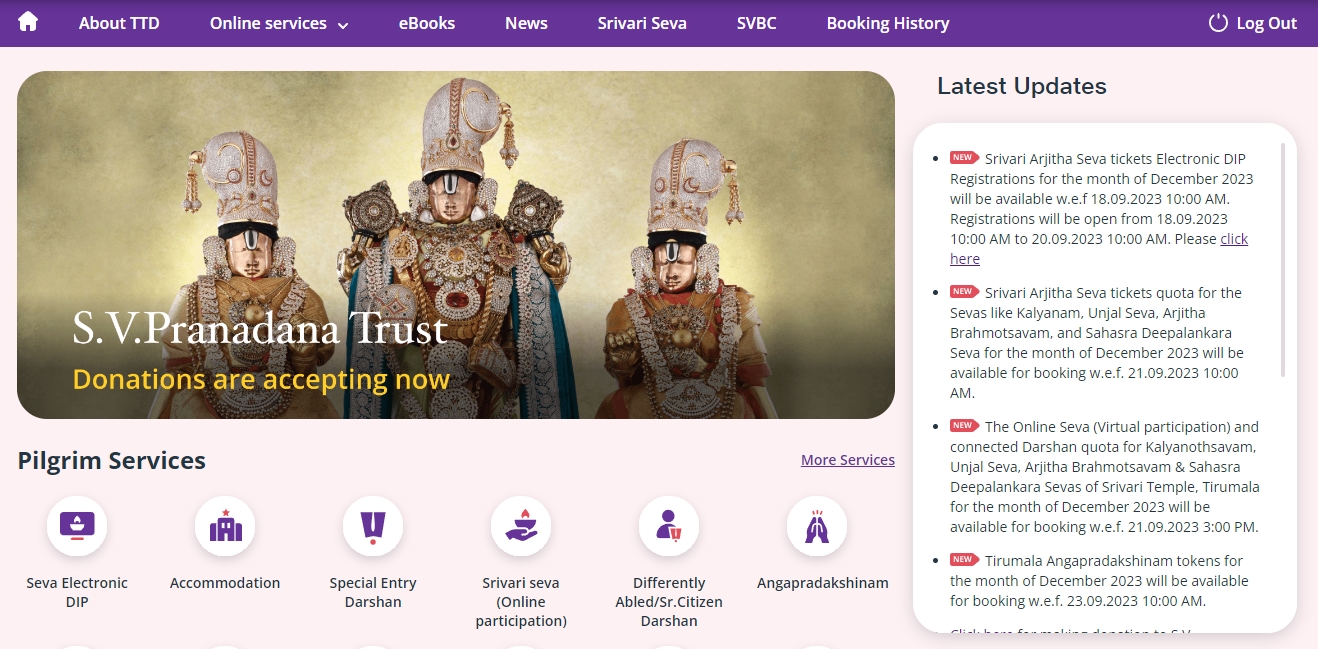The image size is (1318, 649).
Task: Click the S.V.Pranadana Trust banner image
Action: point(456,245)
